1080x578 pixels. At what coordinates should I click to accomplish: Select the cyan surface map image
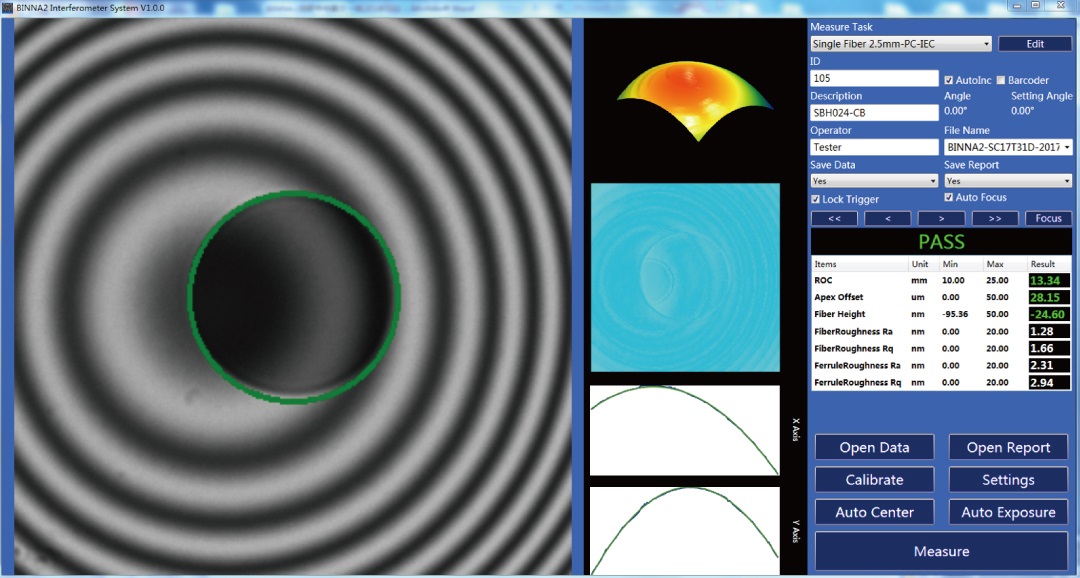685,277
